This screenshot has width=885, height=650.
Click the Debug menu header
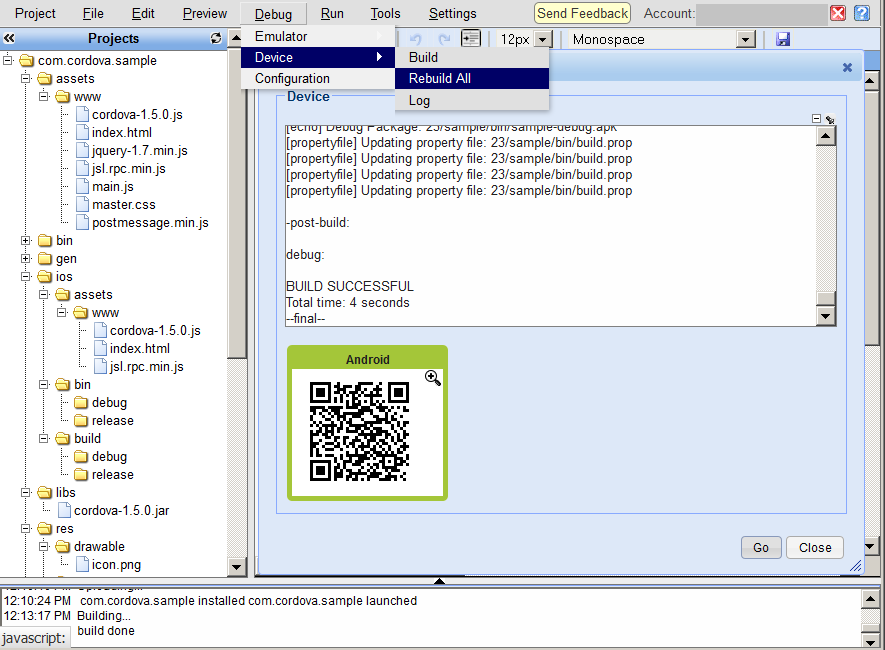coord(273,14)
